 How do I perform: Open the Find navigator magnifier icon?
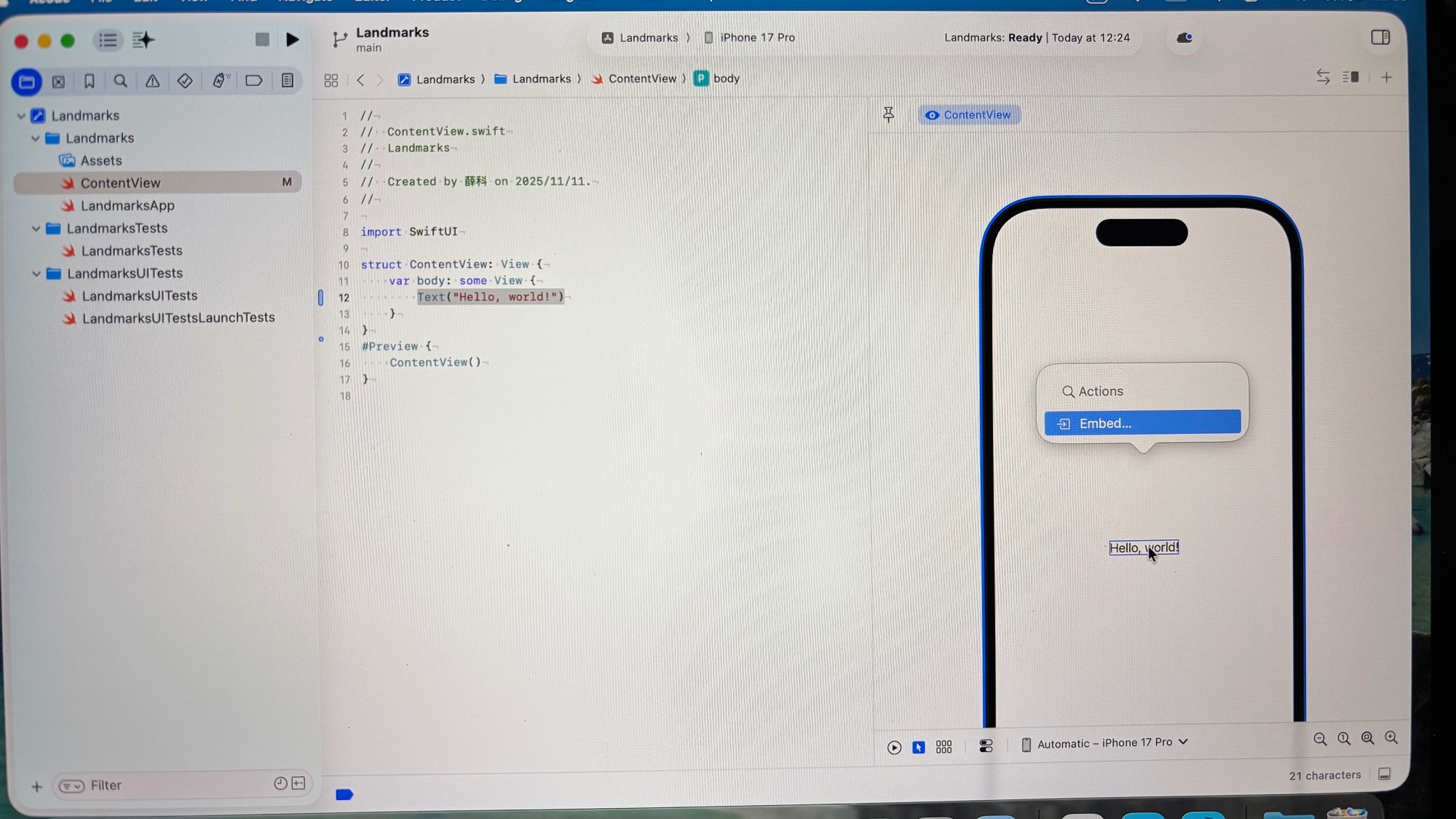(x=121, y=81)
